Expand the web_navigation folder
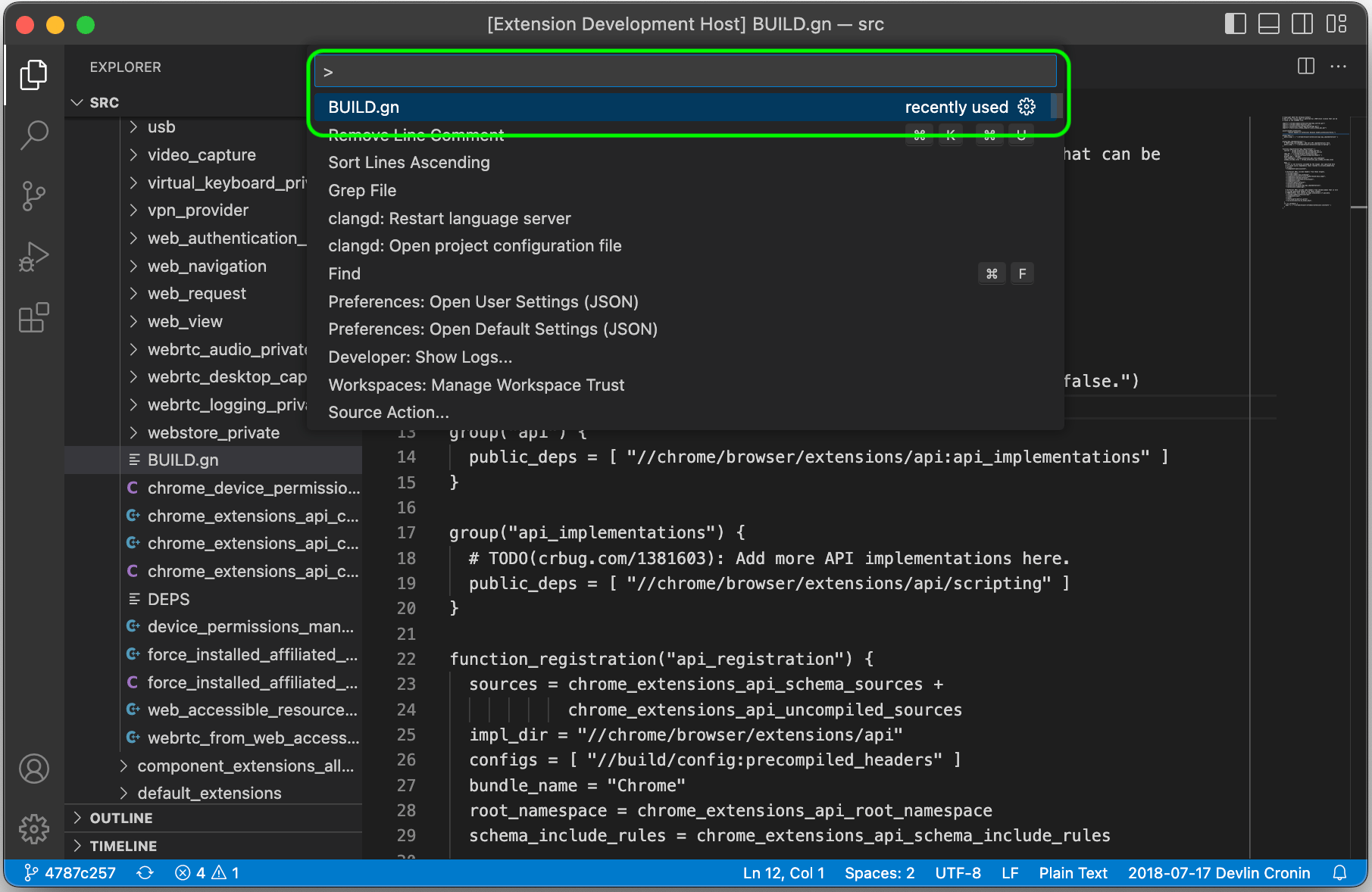 point(207,266)
